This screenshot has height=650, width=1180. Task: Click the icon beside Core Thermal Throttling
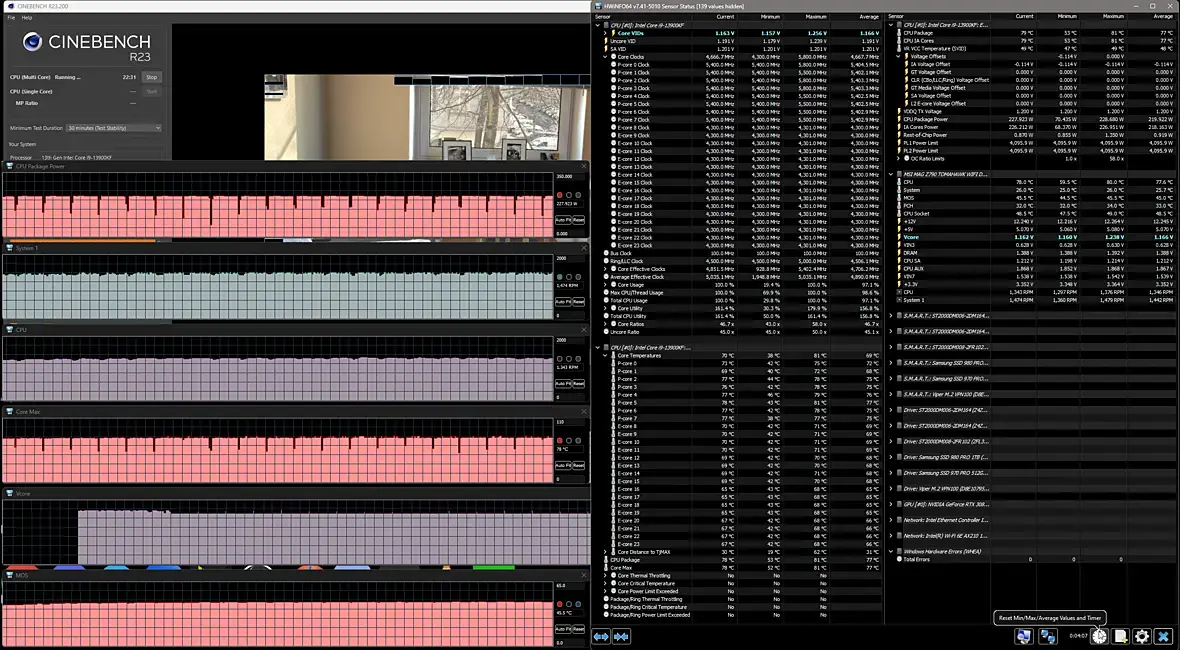click(613, 576)
